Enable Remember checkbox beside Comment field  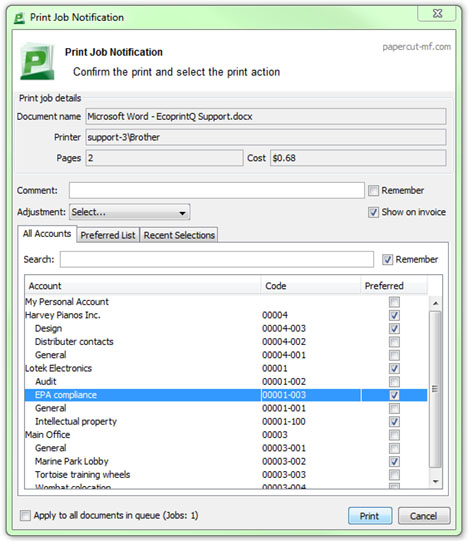[x=373, y=190]
